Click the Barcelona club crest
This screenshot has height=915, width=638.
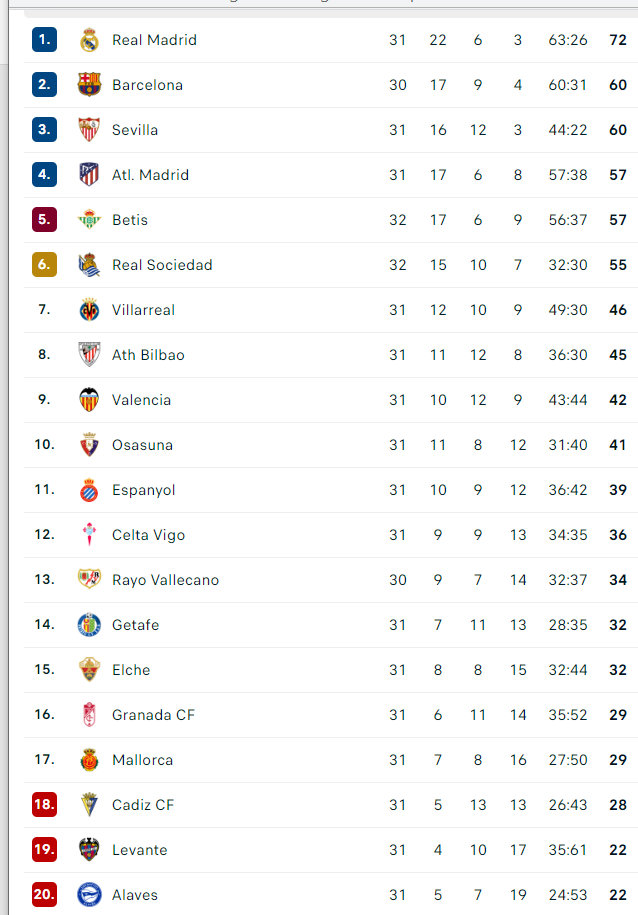tap(89, 85)
